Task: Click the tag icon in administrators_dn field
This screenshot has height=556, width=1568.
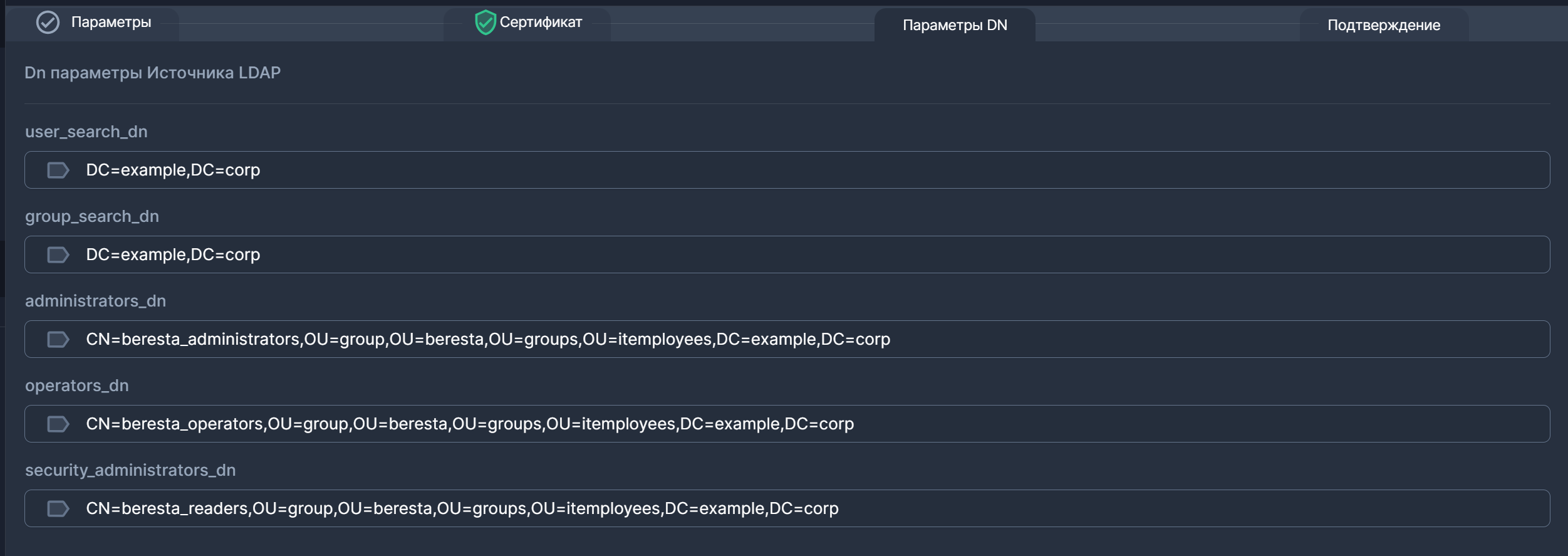Action: [x=58, y=339]
